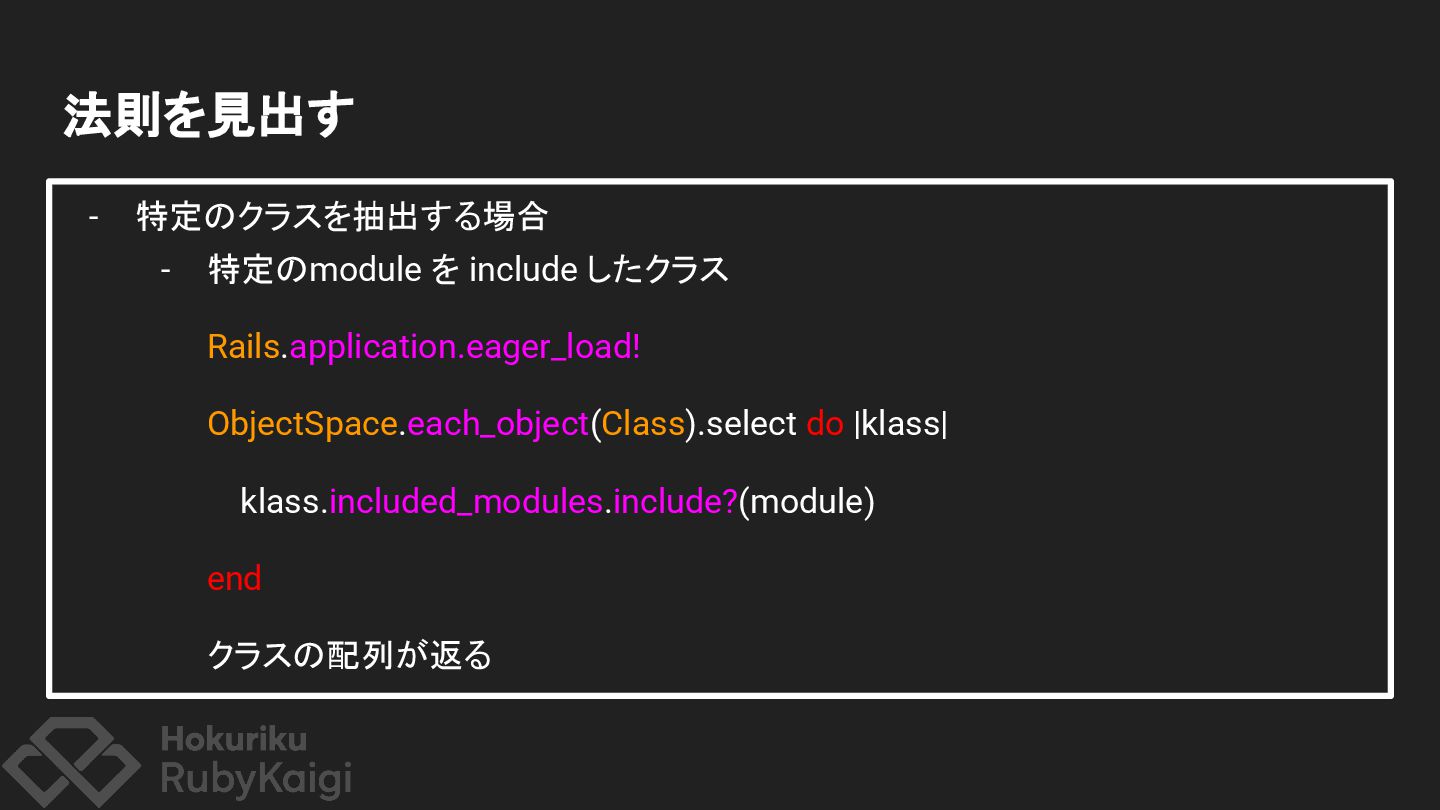This screenshot has width=1440, height=810.
Task: Click the included_modules method text
Action: 466,502
